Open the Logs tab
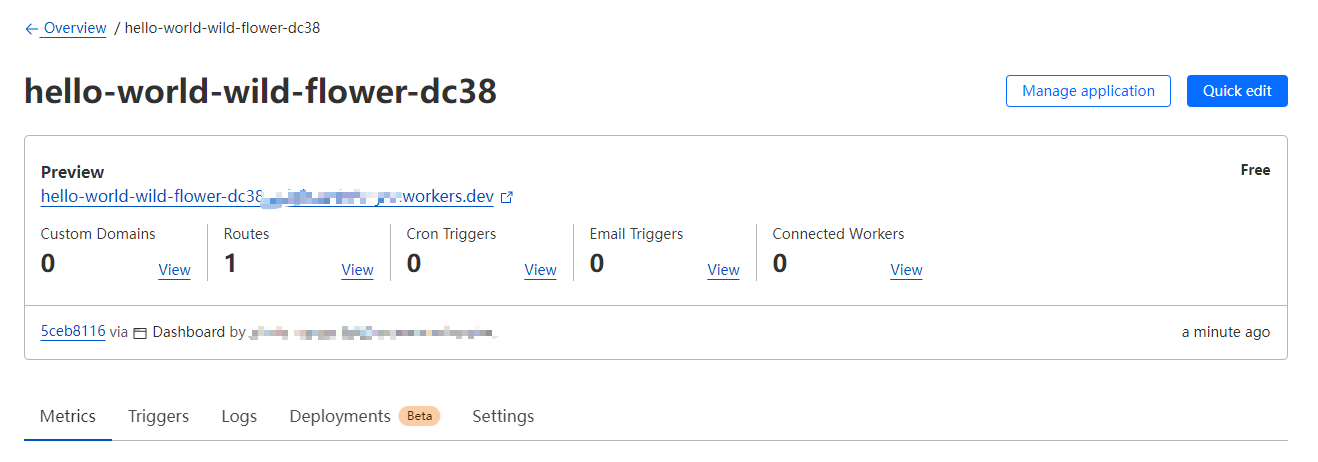This screenshot has height=462, width=1318. [239, 416]
